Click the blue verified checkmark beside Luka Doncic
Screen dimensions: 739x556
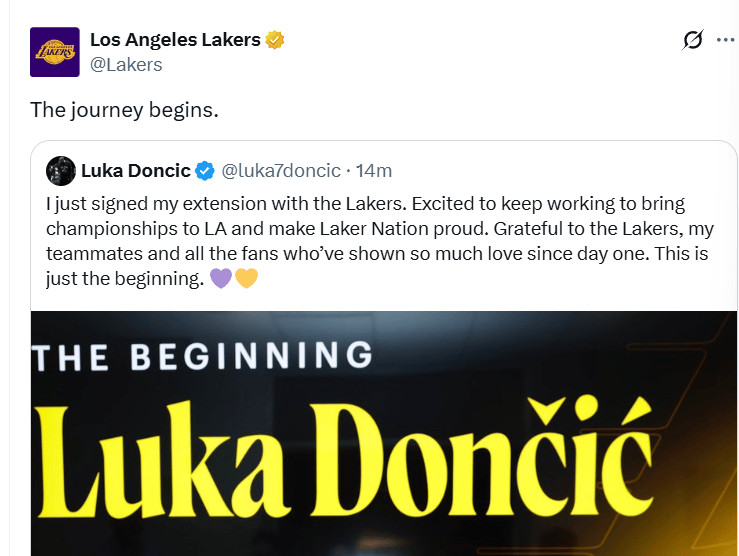(205, 171)
